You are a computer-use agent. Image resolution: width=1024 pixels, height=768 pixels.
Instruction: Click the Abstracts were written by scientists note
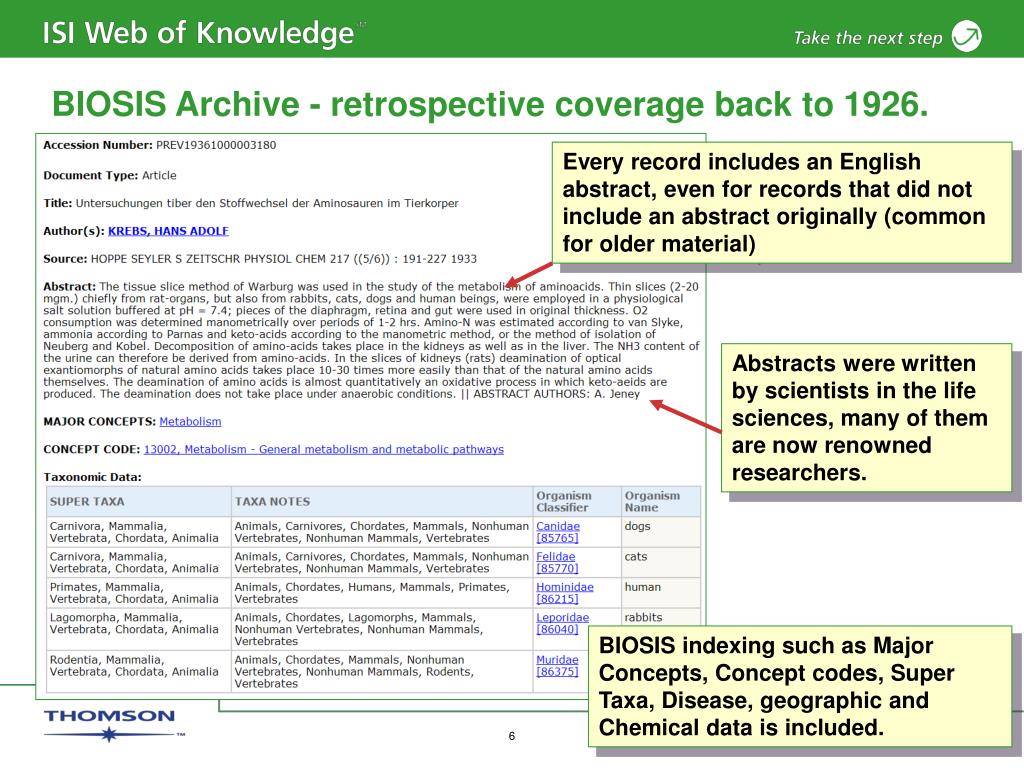point(867,418)
